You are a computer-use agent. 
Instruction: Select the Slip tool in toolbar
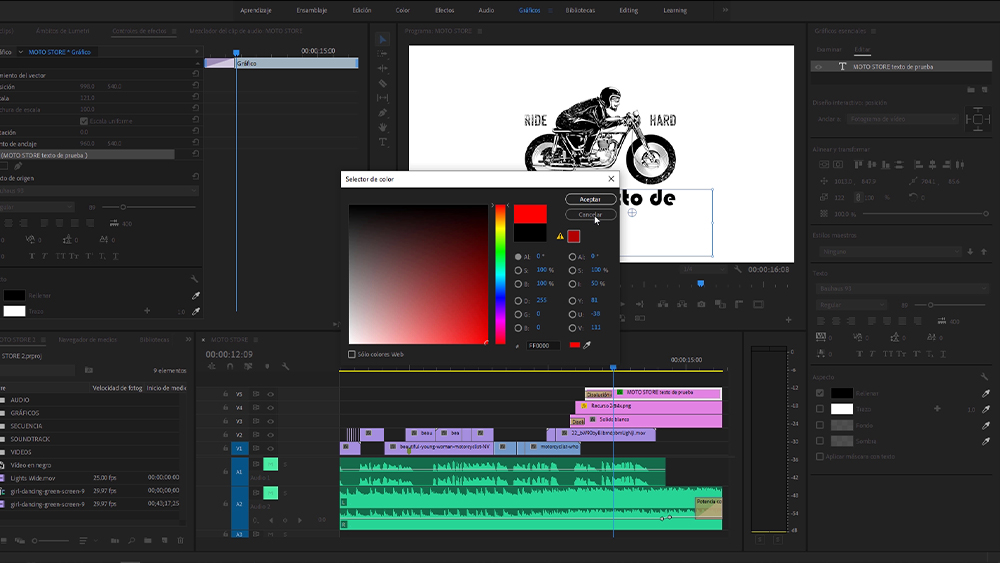coord(383,98)
